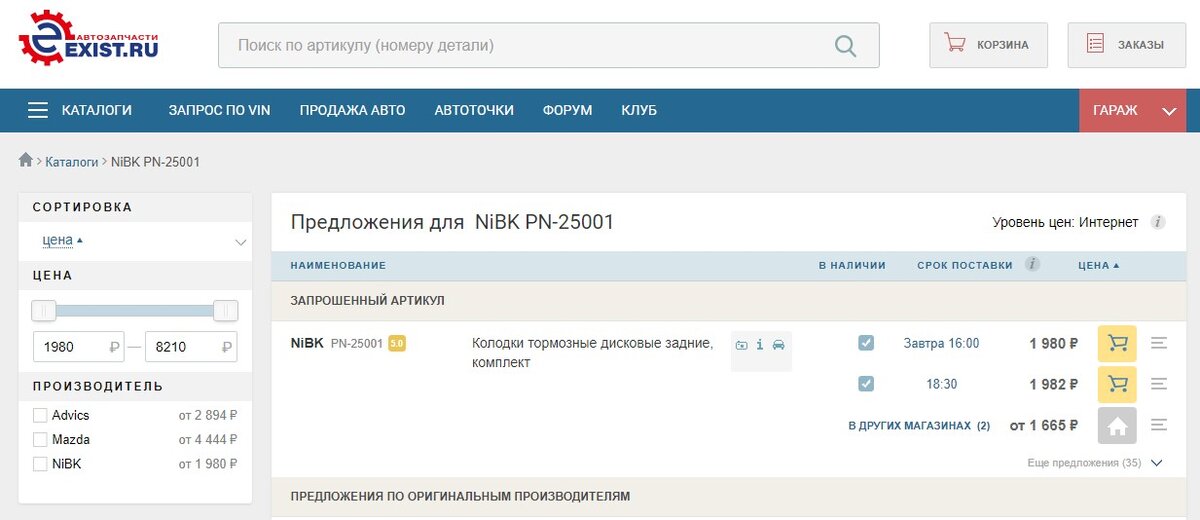Expand the Гараж dropdown
The height and width of the screenshot is (520, 1200).
1132,110
